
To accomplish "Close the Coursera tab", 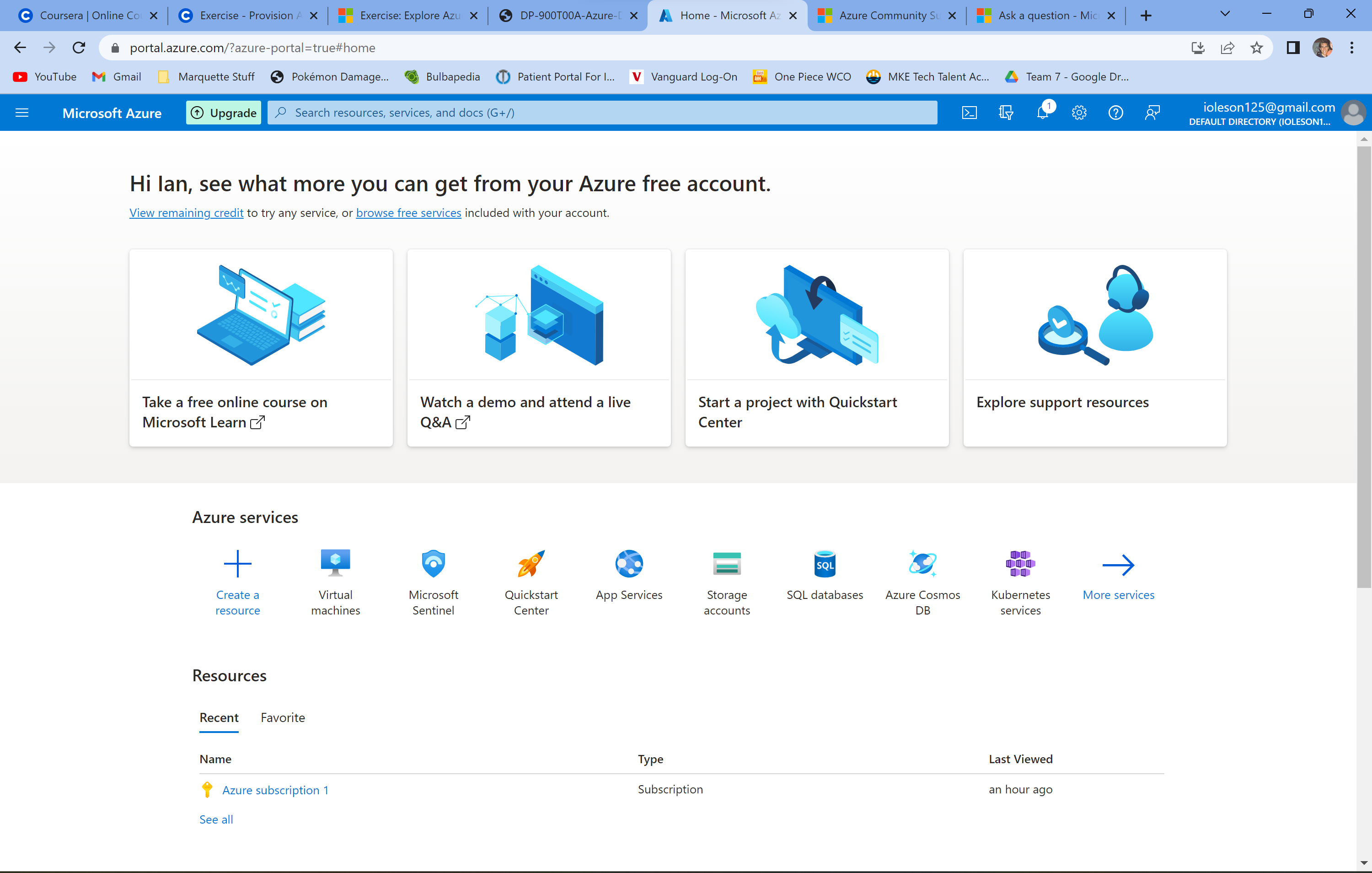I will 153,16.
